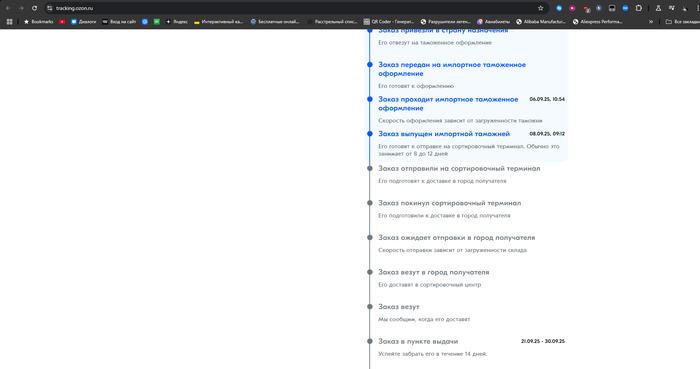Click 'Заказ ожидает отправки в город получателя'
Screen dimensions: 700x369
pyautogui.click(x=456, y=237)
